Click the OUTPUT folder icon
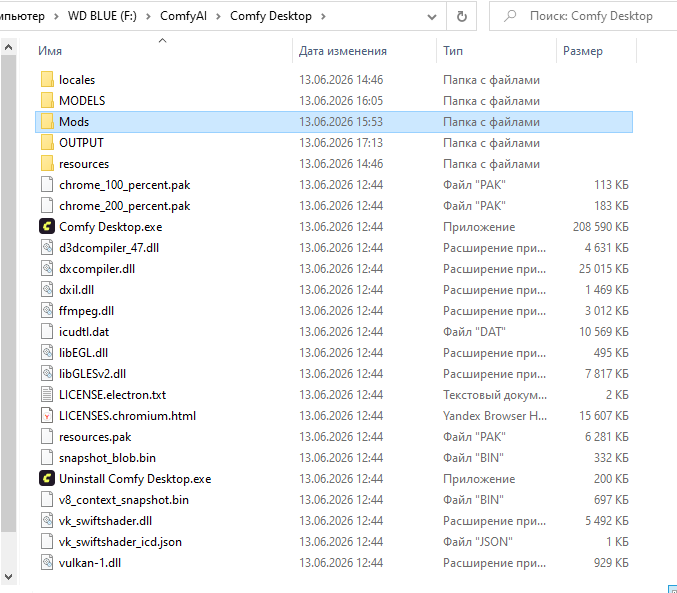 click(47, 143)
